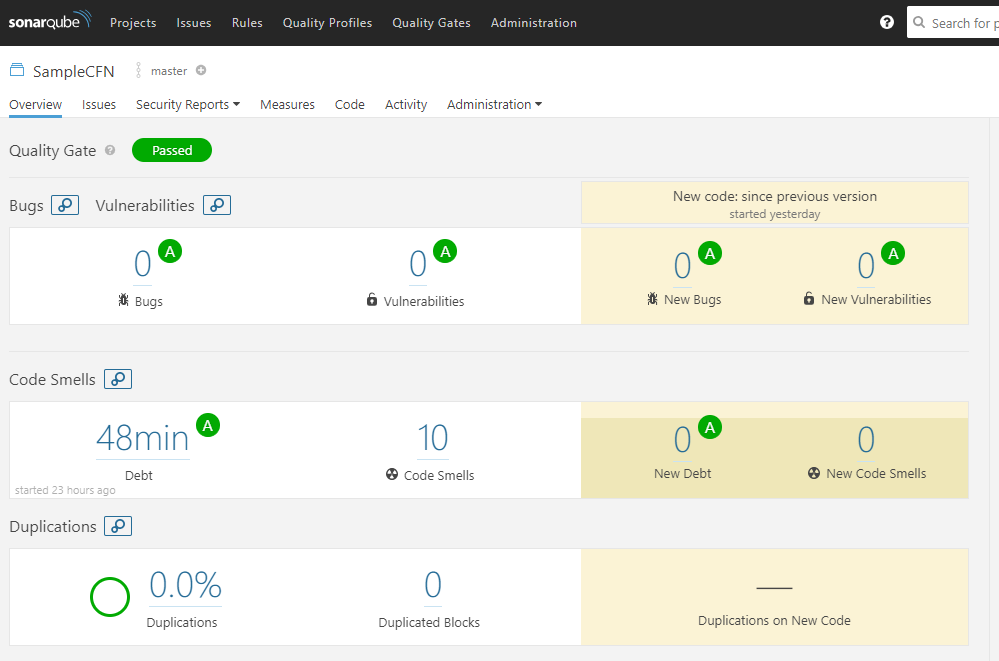Click the Bugs magnifier icon
999x661 pixels.
65,205
